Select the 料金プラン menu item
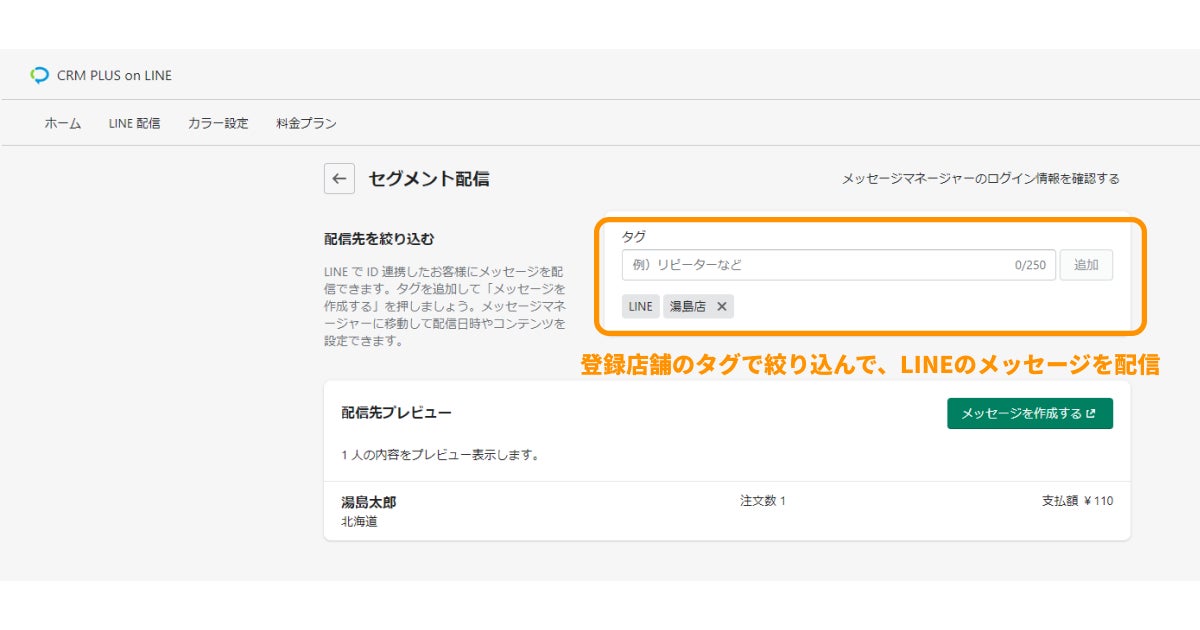The height and width of the screenshot is (630, 1200). point(306,124)
